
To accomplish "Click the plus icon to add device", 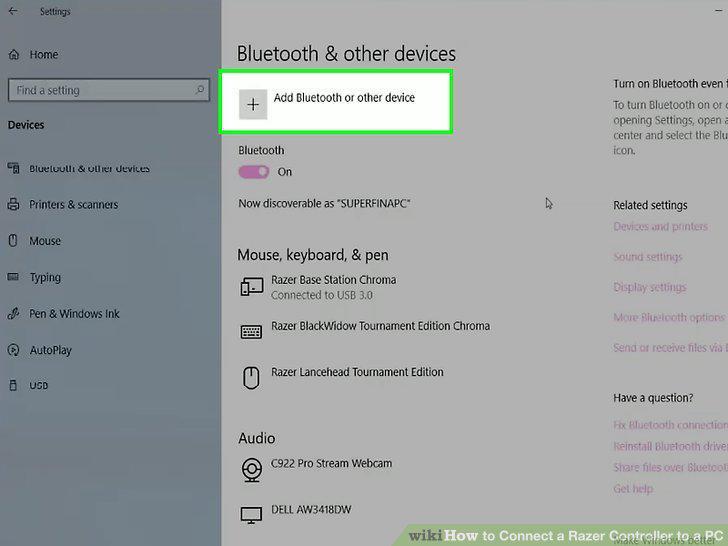I will (253, 104).
